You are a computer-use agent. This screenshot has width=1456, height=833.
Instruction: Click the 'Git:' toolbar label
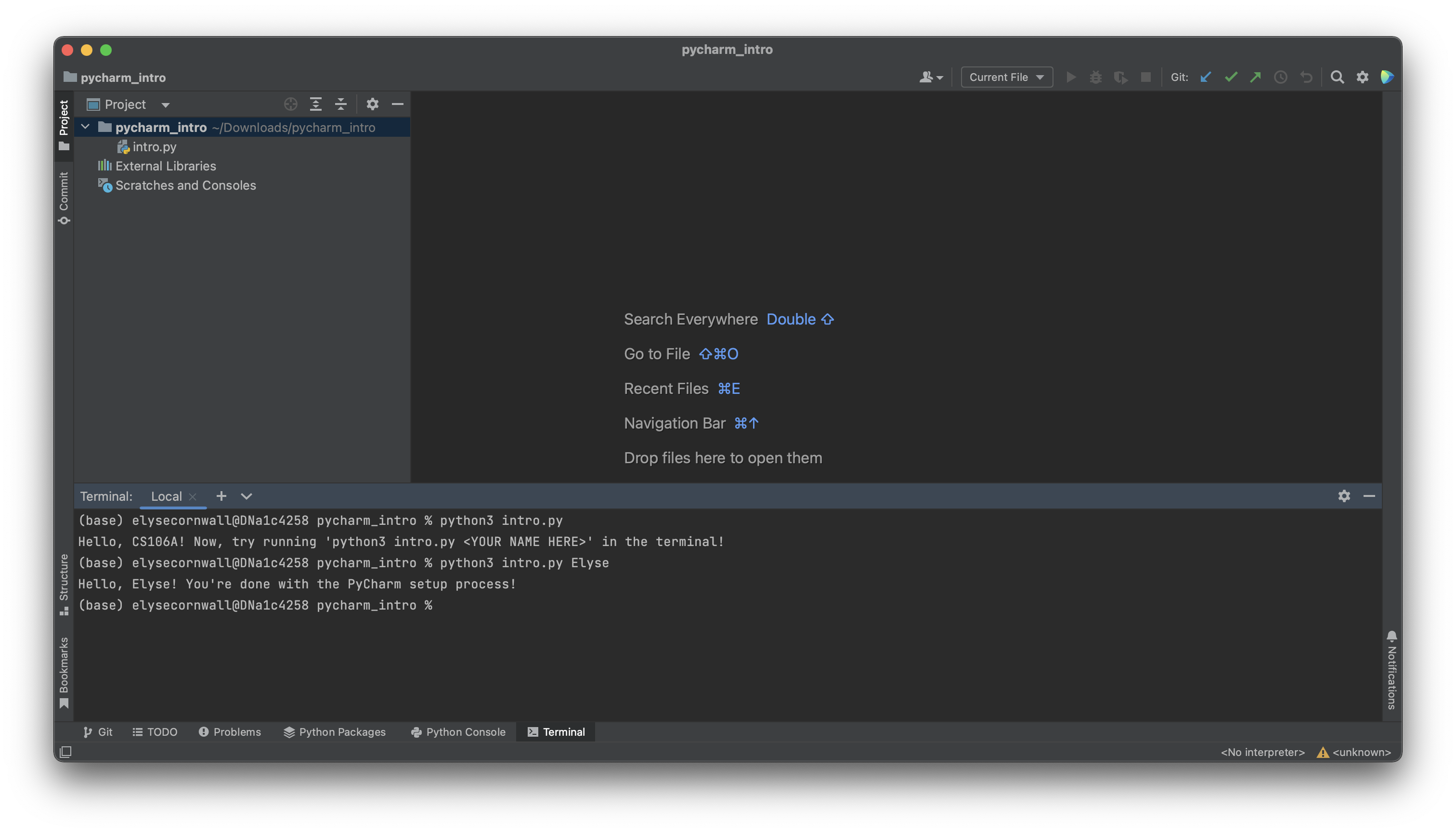1179,77
